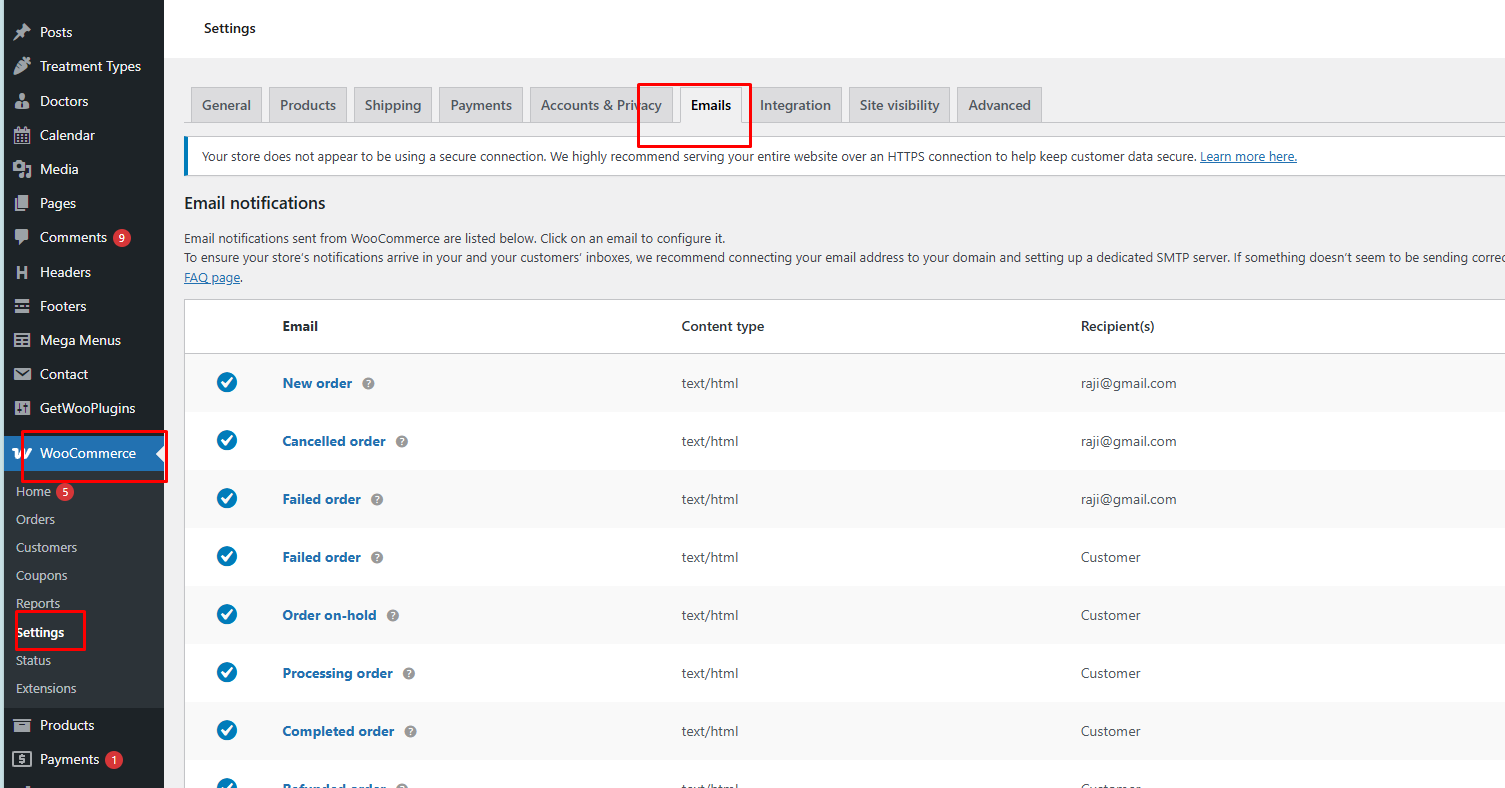Switch to the Payments tab
This screenshot has height=788, width=1505.
(481, 105)
